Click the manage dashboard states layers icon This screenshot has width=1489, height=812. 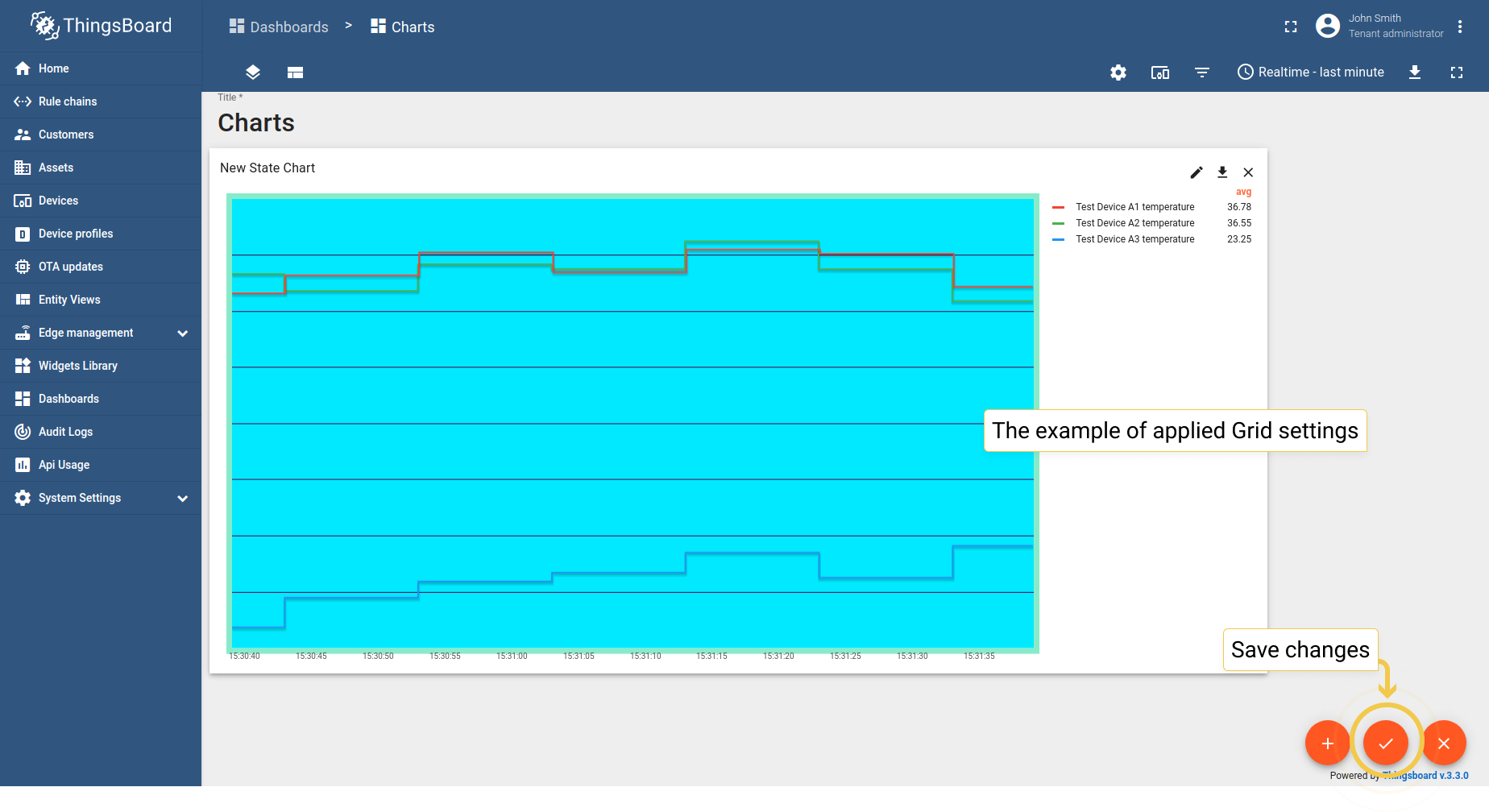(253, 72)
